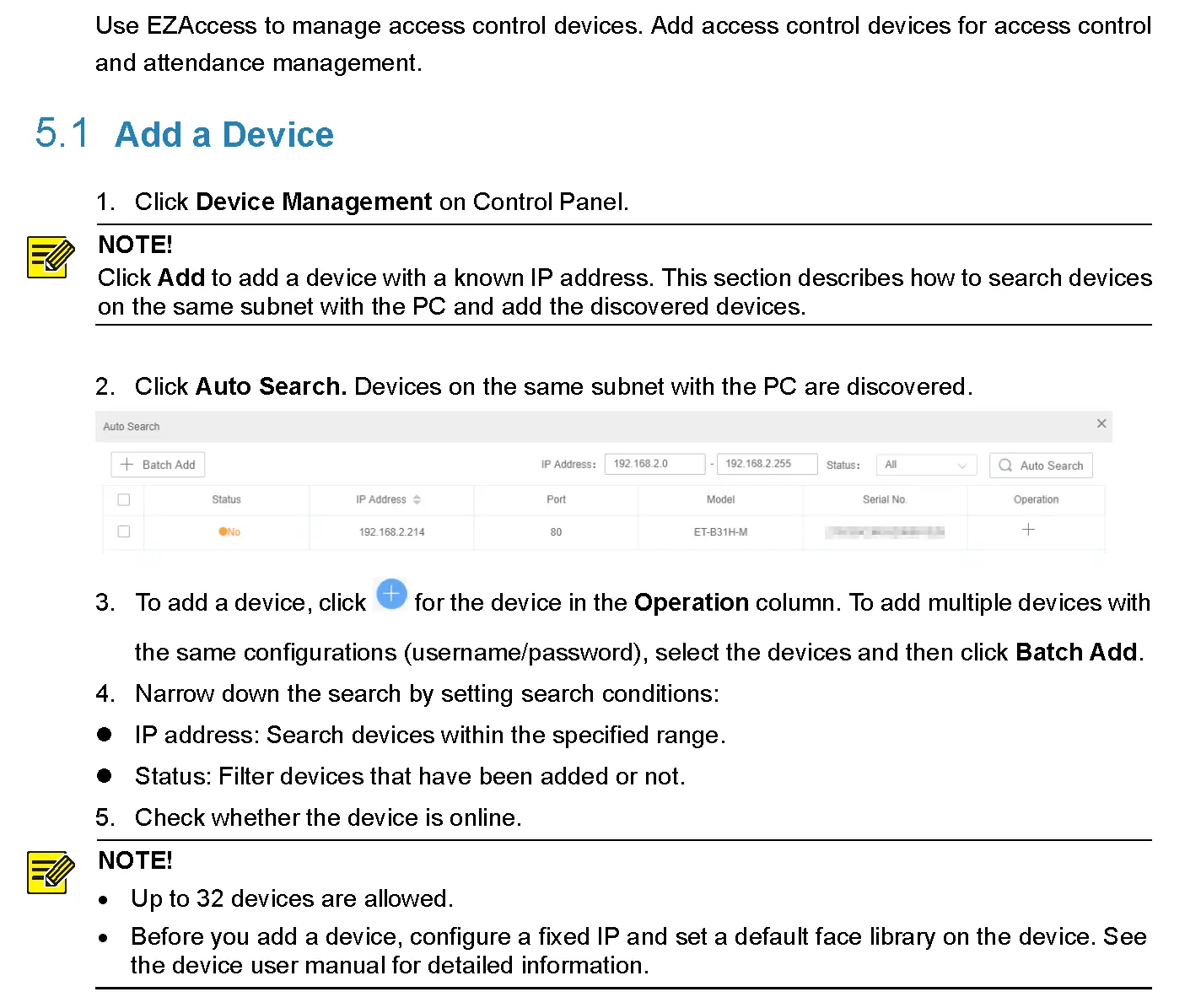This screenshot has width=1201, height=1008.
Task: Check the checkbox for device 192.168.2.214
Action: (123, 531)
